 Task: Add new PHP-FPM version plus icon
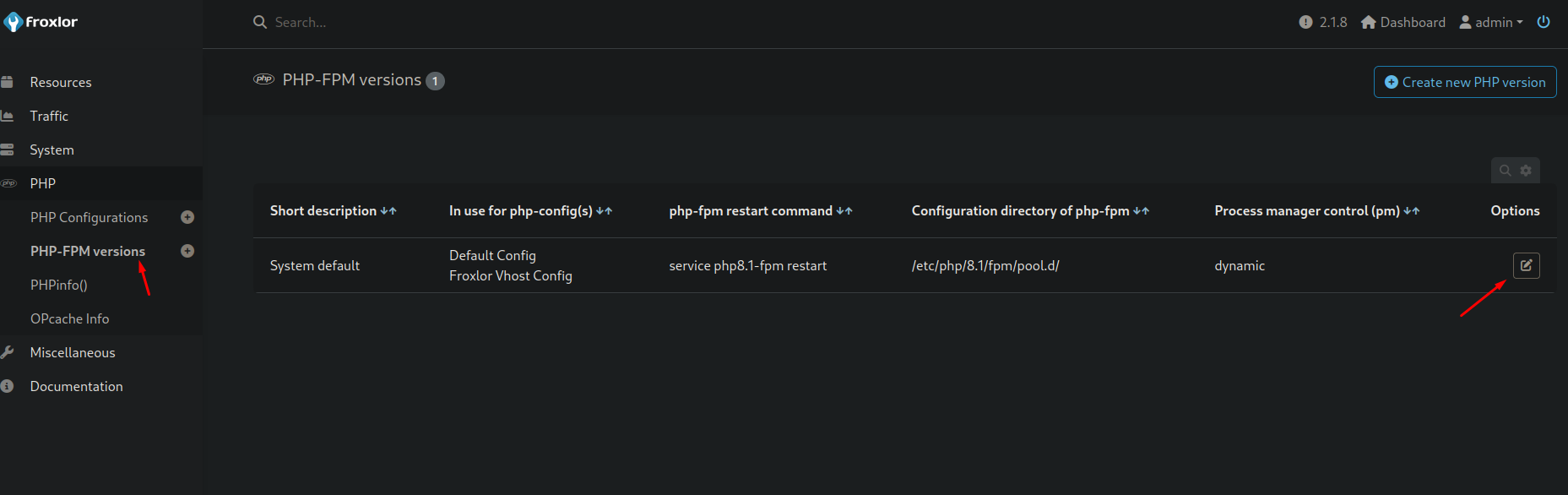pos(187,251)
